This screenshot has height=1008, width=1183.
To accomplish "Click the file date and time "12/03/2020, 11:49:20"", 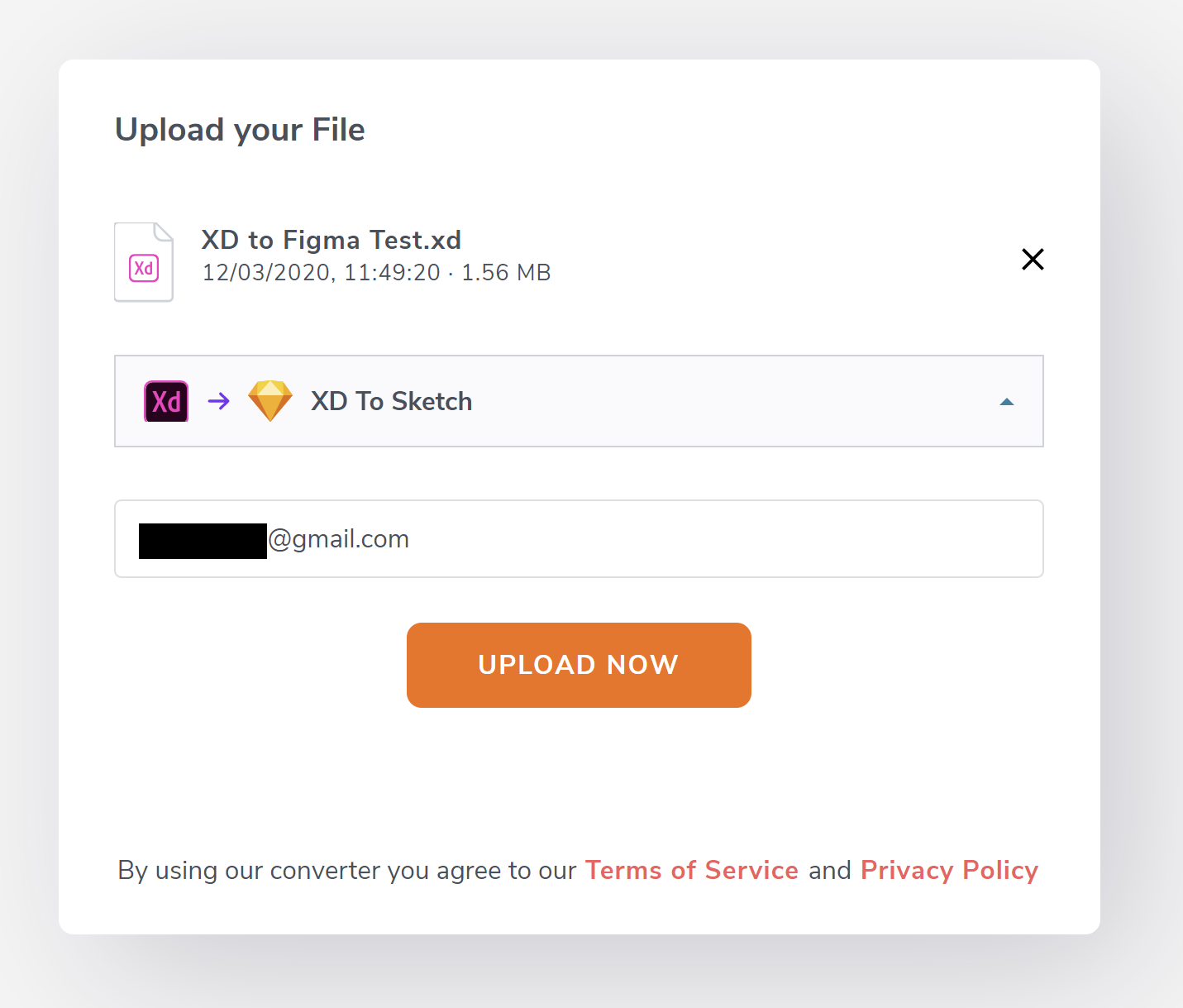I will [321, 273].
